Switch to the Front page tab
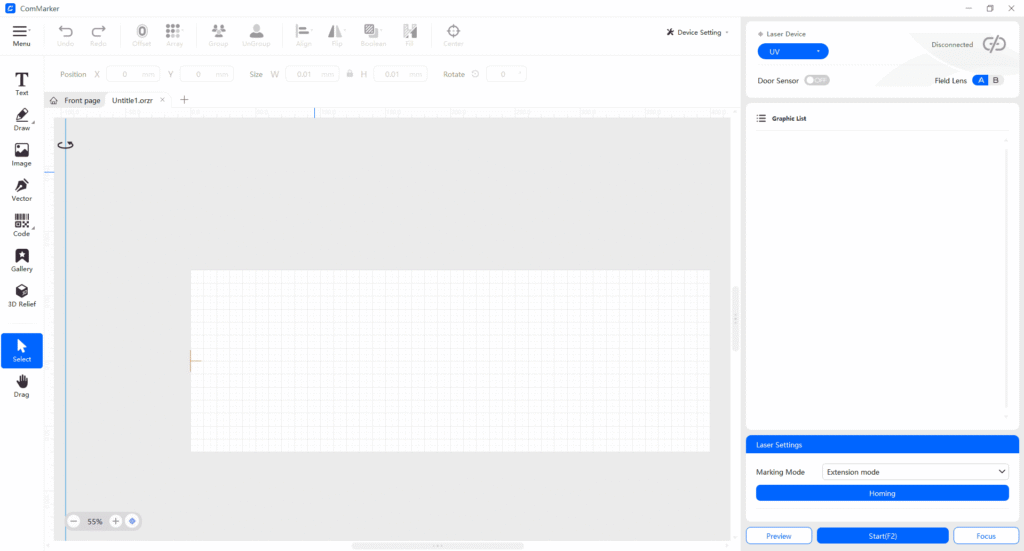 [x=76, y=101]
